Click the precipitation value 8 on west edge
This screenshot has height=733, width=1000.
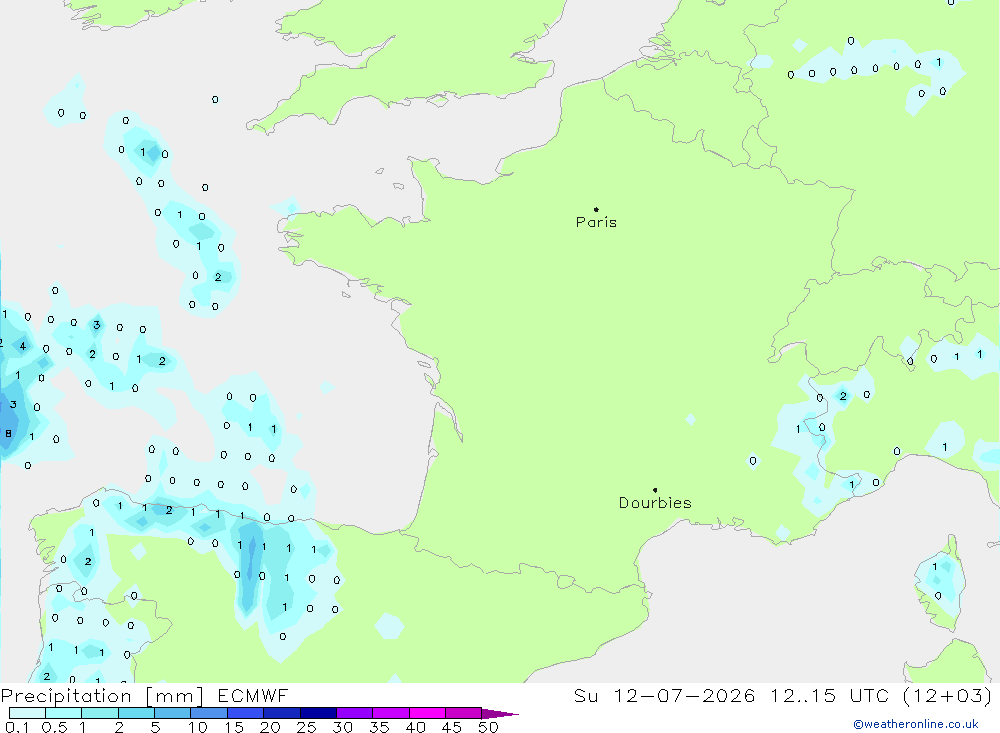pos(8,434)
